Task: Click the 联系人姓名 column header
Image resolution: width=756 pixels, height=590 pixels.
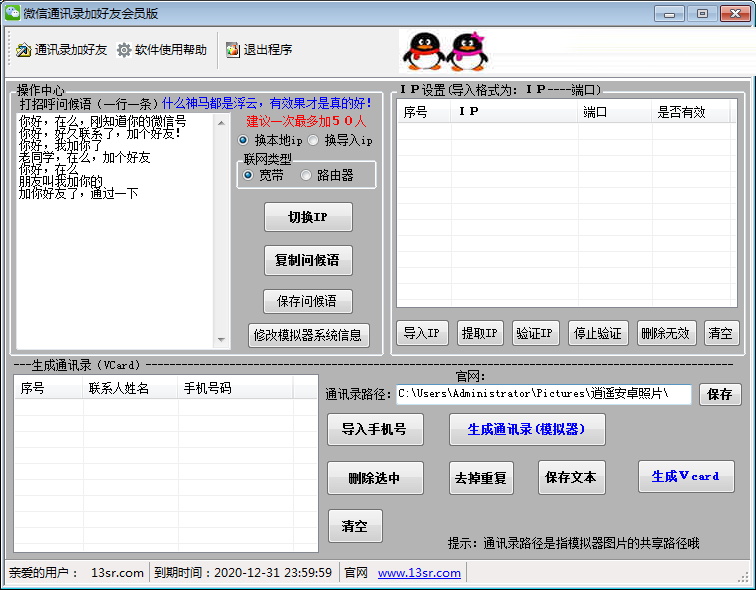Action: pos(130,388)
